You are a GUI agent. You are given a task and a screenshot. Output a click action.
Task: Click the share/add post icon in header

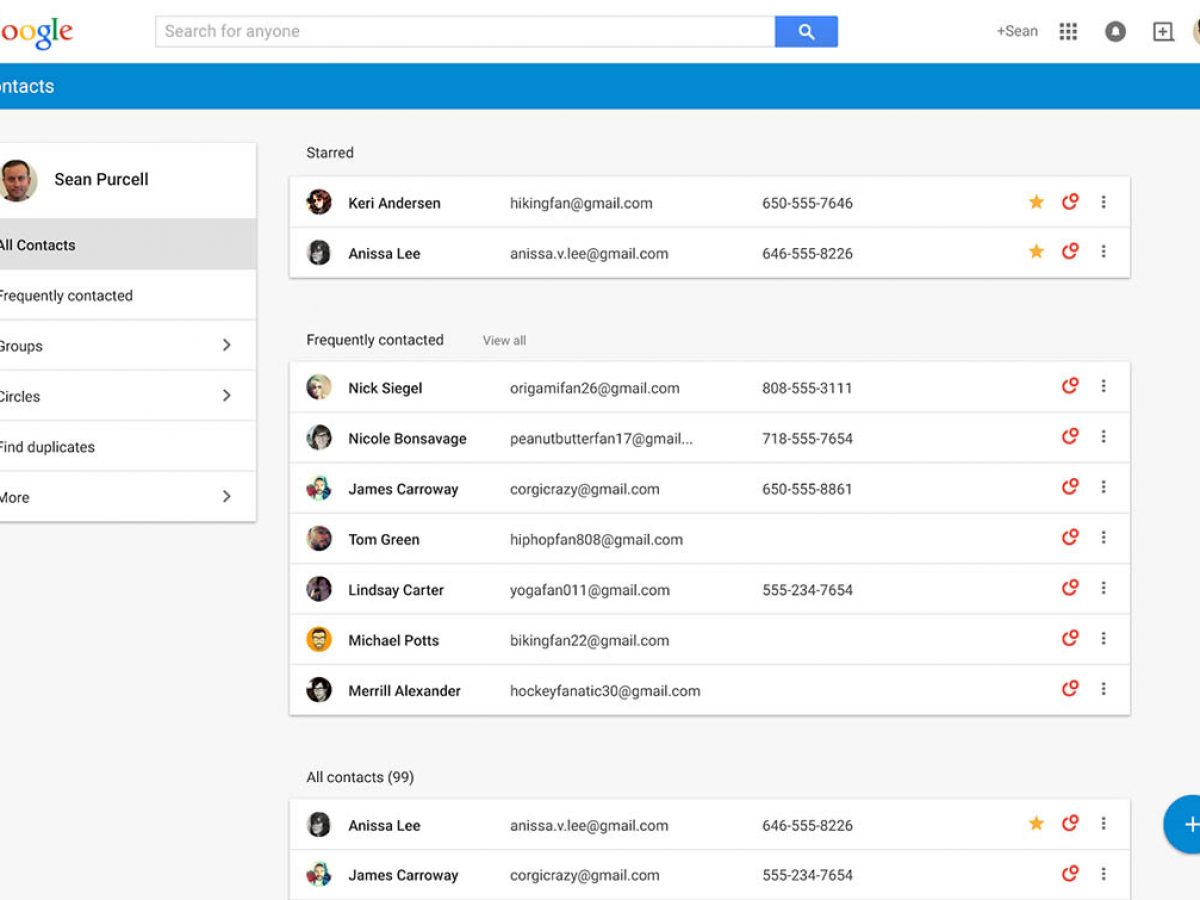pyautogui.click(x=1162, y=32)
